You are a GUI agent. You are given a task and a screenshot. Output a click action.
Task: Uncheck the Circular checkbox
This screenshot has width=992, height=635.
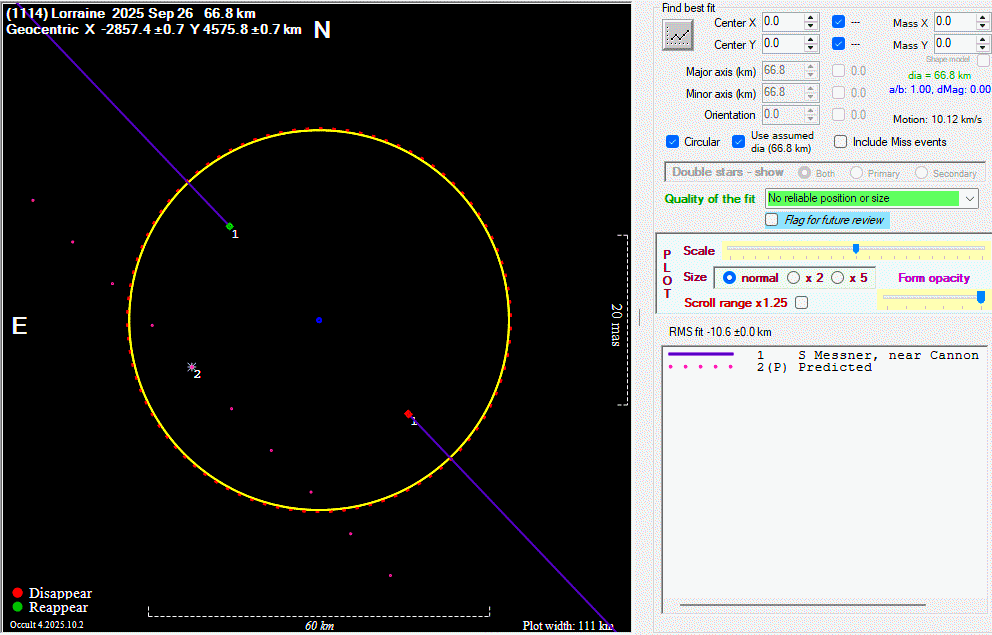[673, 142]
